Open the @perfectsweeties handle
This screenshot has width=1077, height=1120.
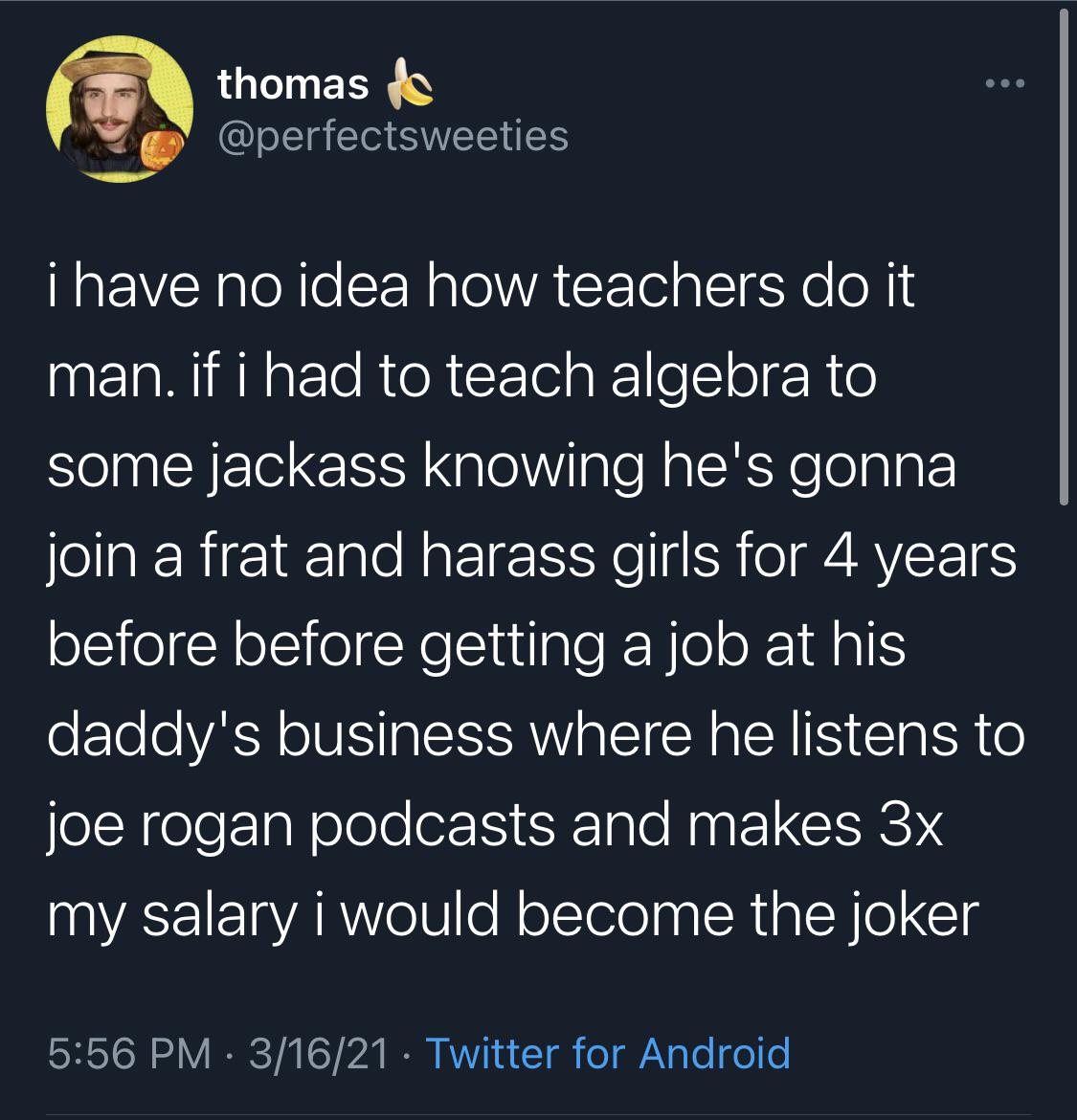pos(393,135)
